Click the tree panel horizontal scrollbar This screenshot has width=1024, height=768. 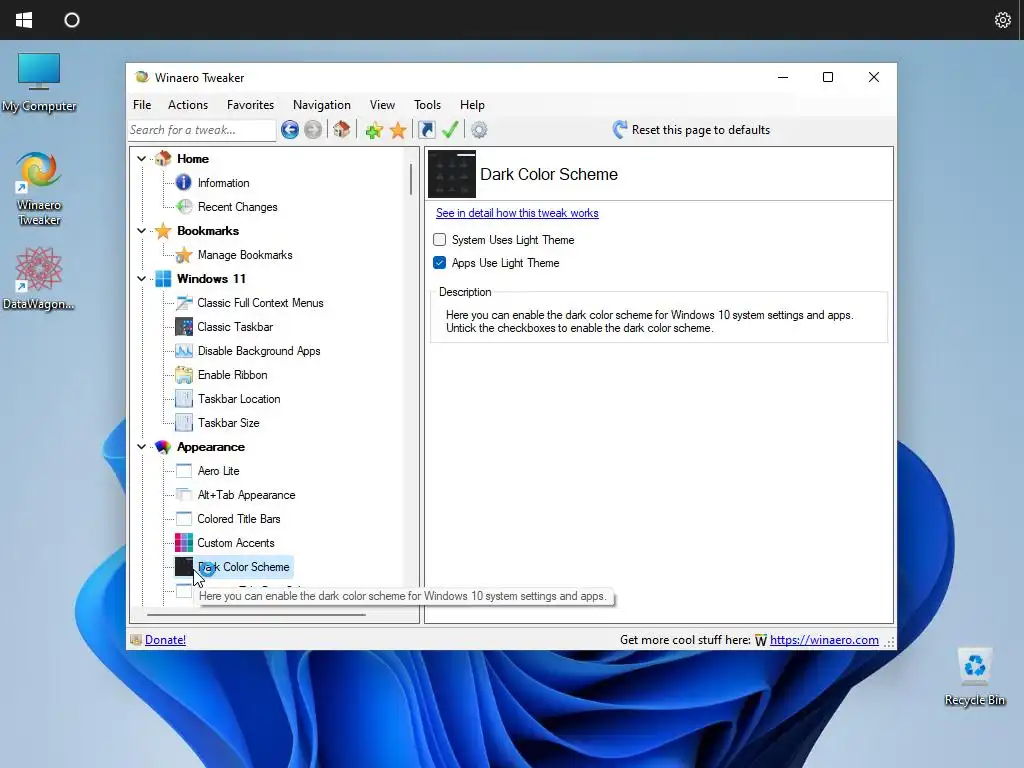pyautogui.click(x=256, y=615)
